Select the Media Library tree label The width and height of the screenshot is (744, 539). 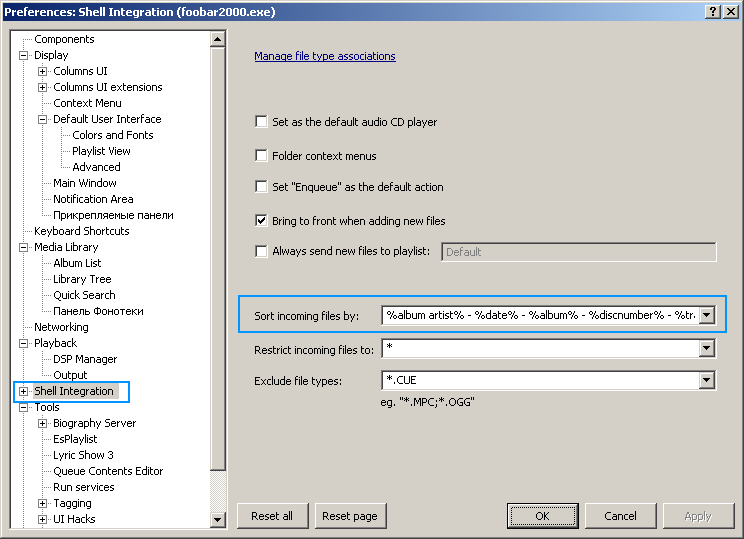(x=66, y=248)
